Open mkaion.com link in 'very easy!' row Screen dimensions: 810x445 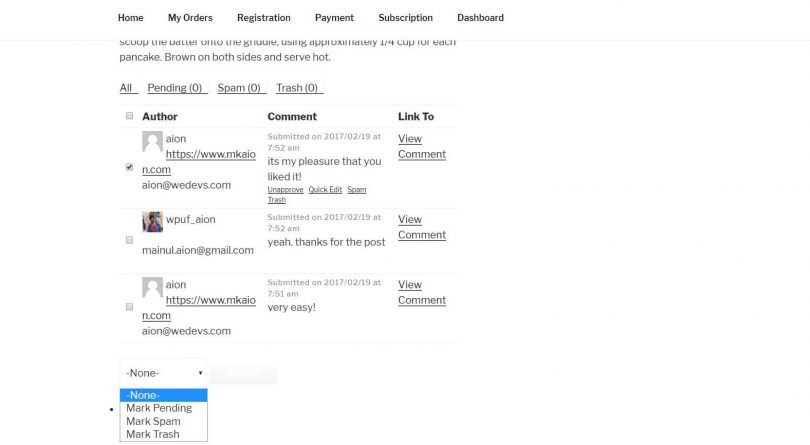pyautogui.click(x=210, y=300)
